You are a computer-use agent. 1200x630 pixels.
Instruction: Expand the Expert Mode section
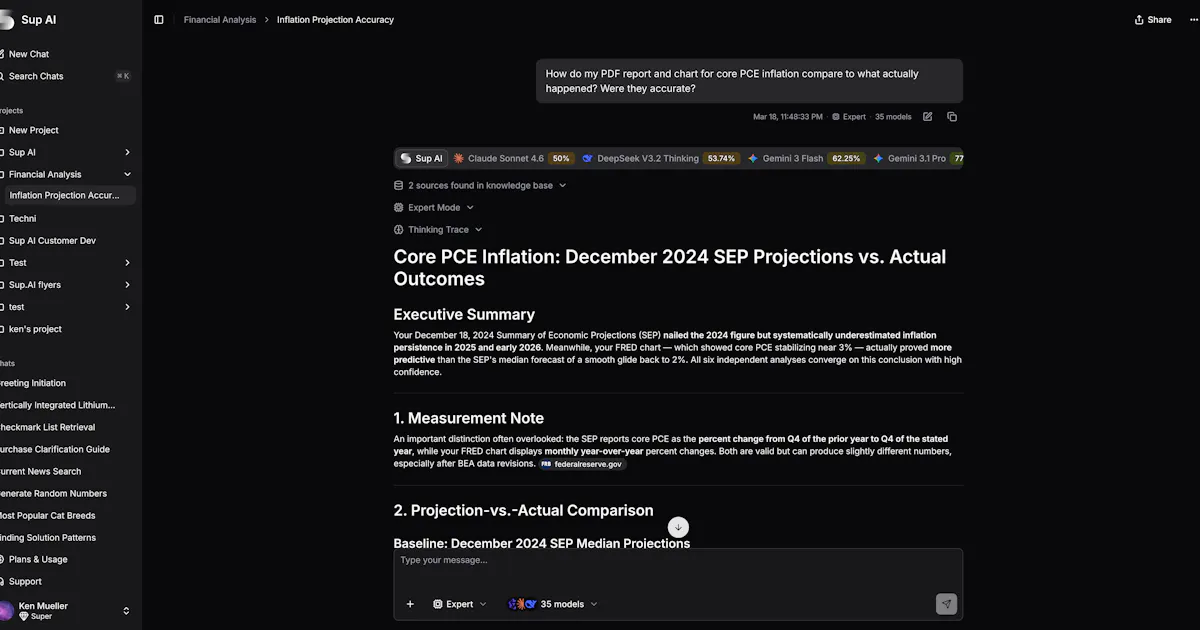[x=434, y=207]
